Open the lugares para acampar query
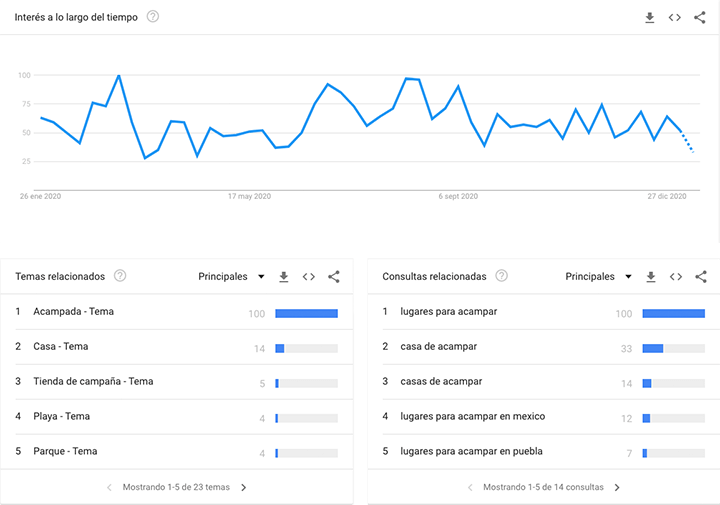Image resolution: width=720 pixels, height=505 pixels. 449,311
